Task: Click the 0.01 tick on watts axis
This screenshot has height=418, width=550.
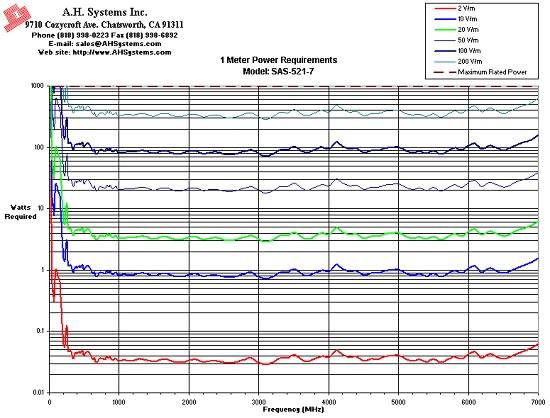Action: [39, 392]
